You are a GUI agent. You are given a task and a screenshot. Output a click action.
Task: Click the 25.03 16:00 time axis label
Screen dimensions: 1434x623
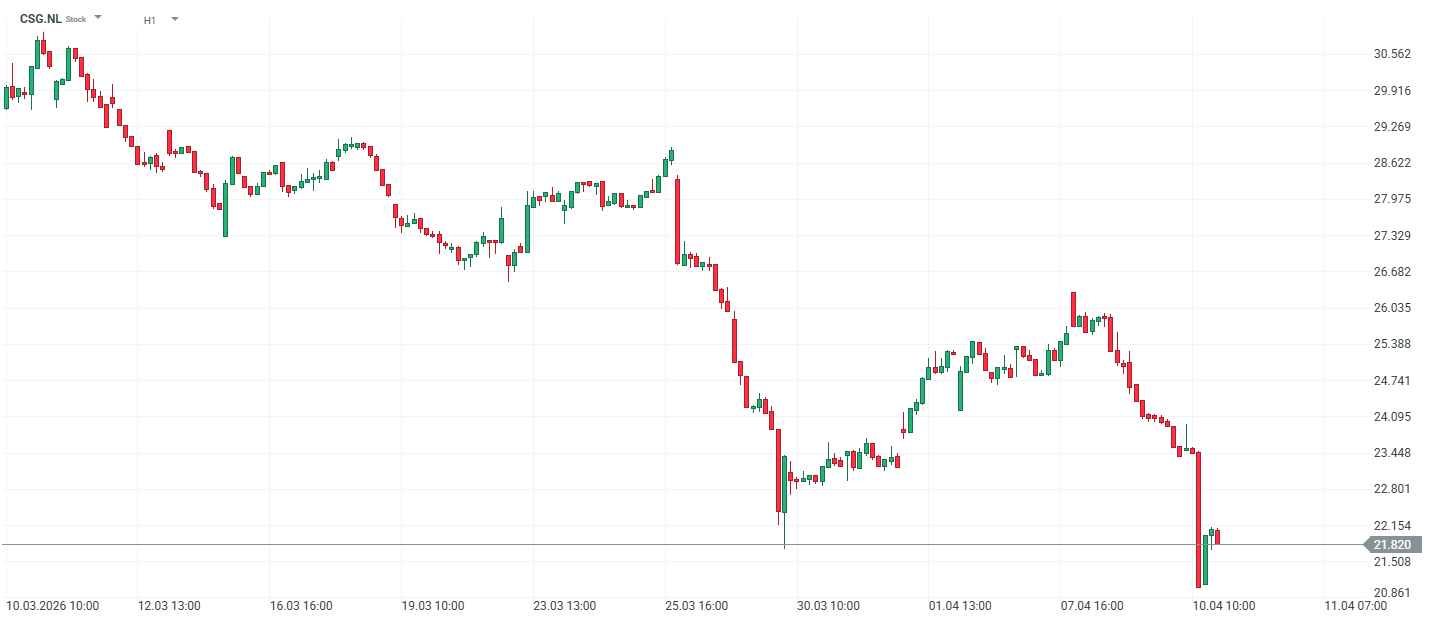(x=696, y=606)
